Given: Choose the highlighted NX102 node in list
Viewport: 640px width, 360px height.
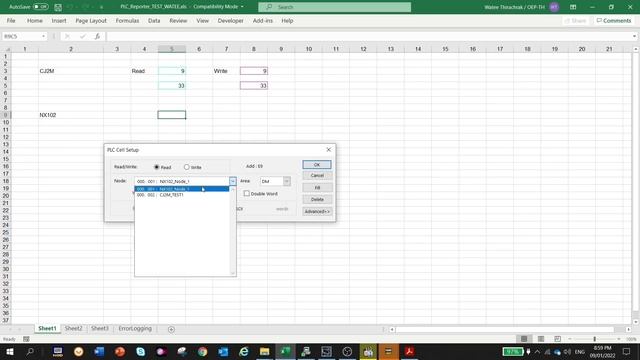Looking at the screenshot, I should point(182,189).
